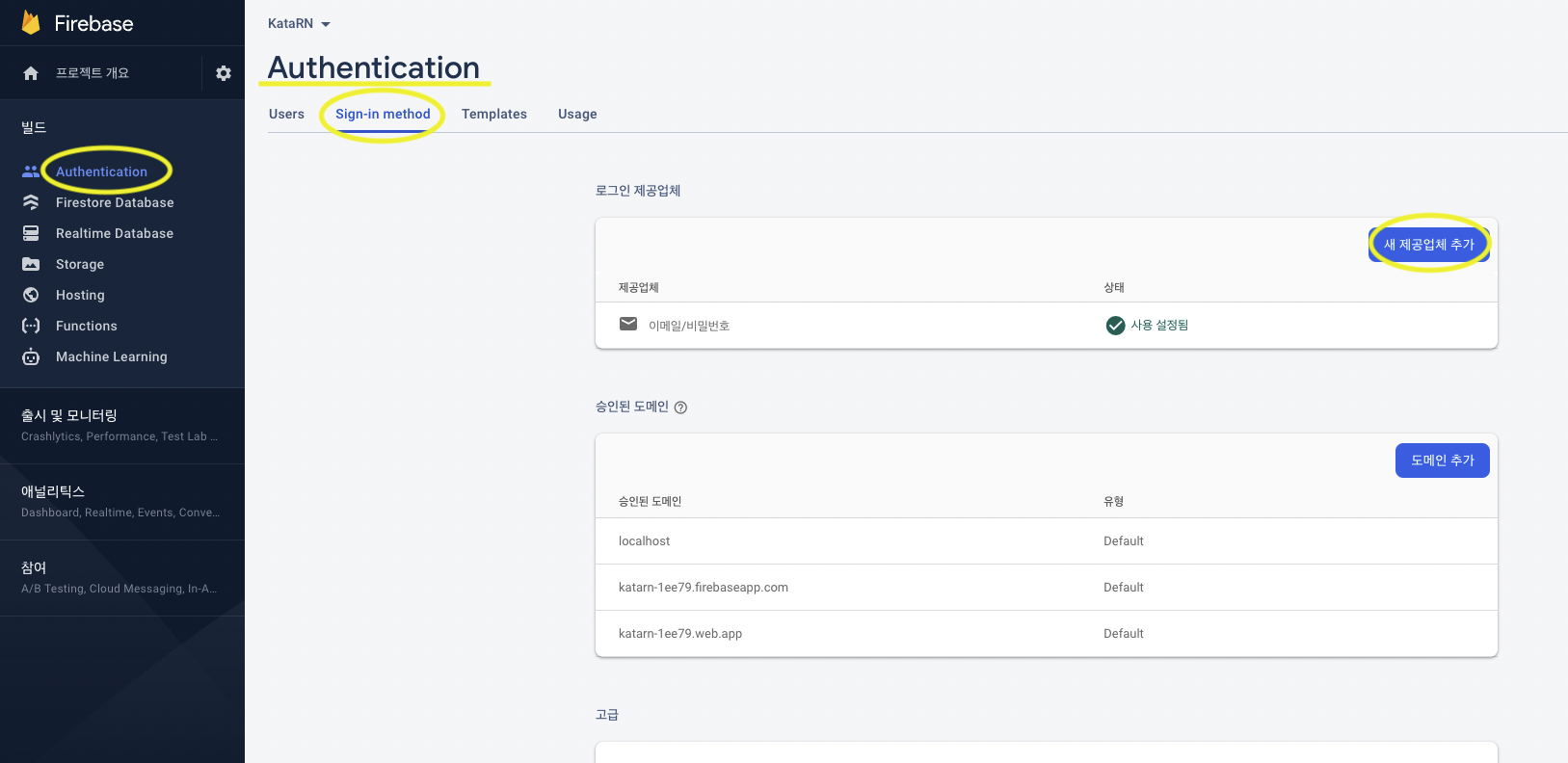Click the Firestore Database icon
The height and width of the screenshot is (763, 1568).
pyautogui.click(x=31, y=202)
